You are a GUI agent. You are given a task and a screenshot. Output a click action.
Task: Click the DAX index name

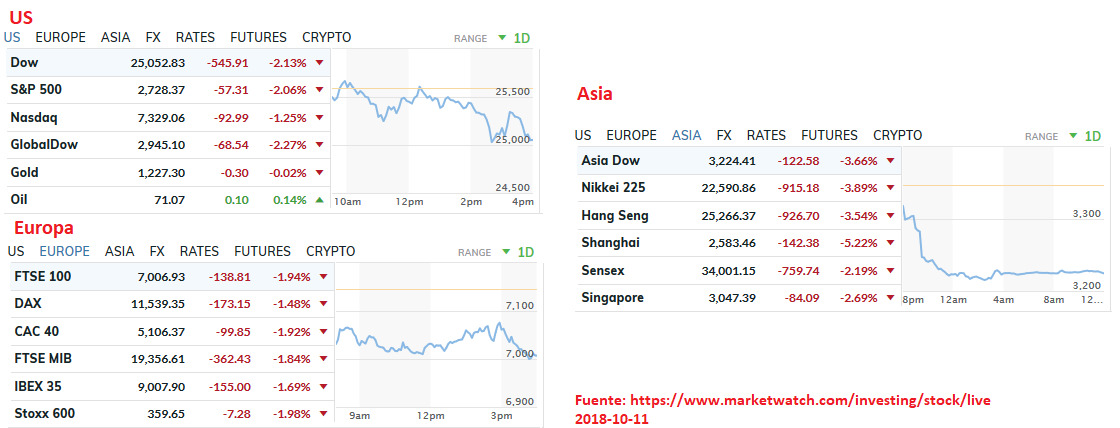[28, 303]
